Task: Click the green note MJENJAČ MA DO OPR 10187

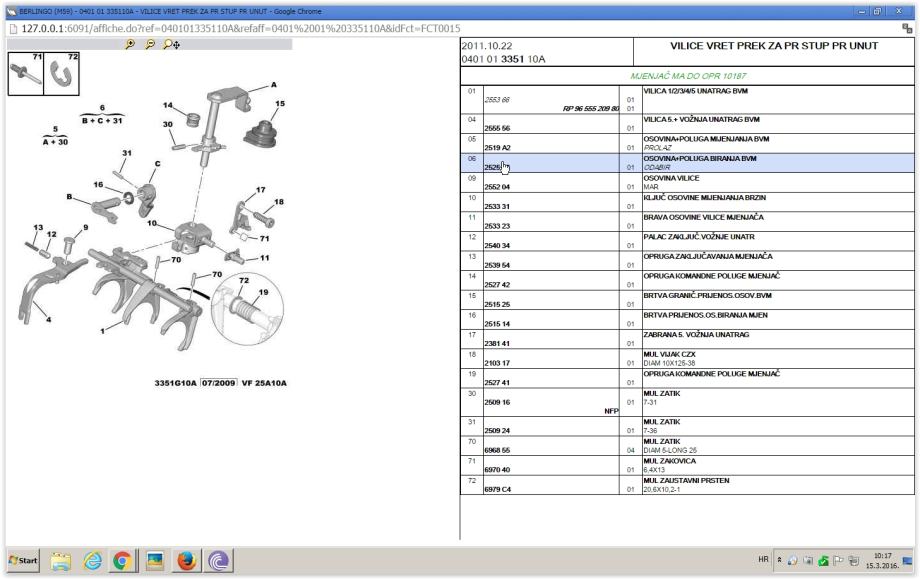Action: 688,76
